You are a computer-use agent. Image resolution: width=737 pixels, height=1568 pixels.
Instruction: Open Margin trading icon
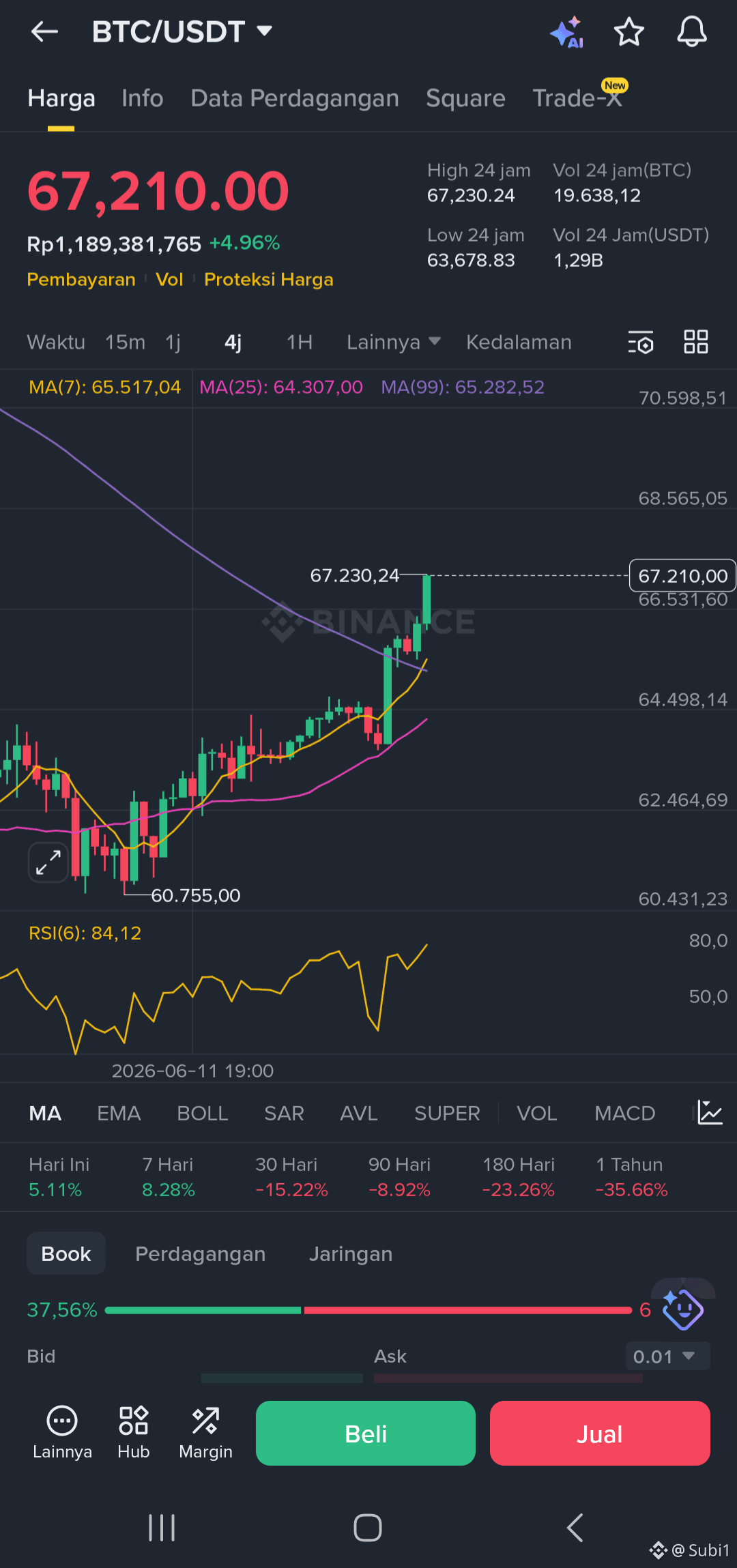[x=205, y=1433]
